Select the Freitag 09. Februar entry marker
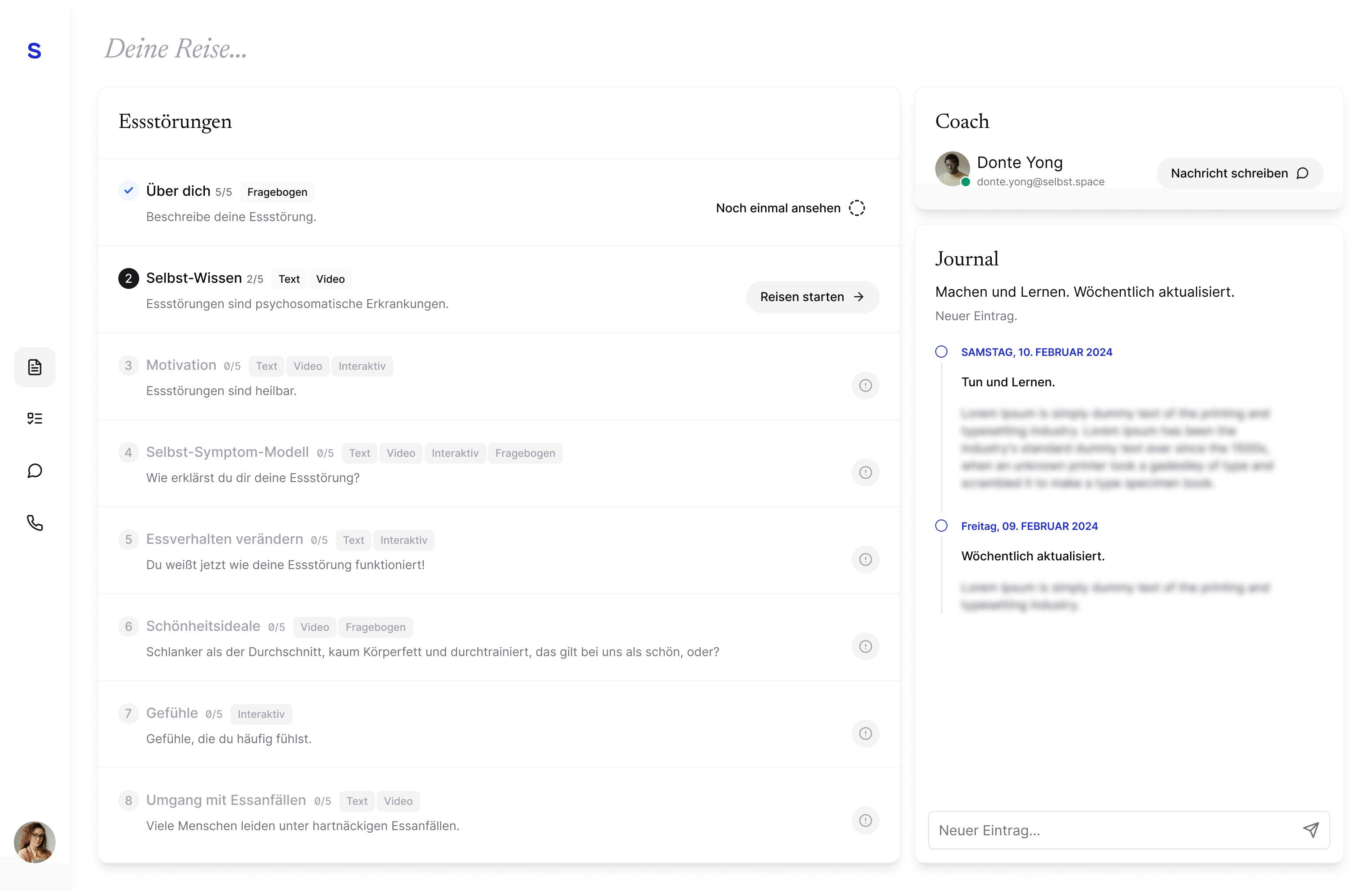This screenshot has height=891, width=1372. (x=941, y=526)
